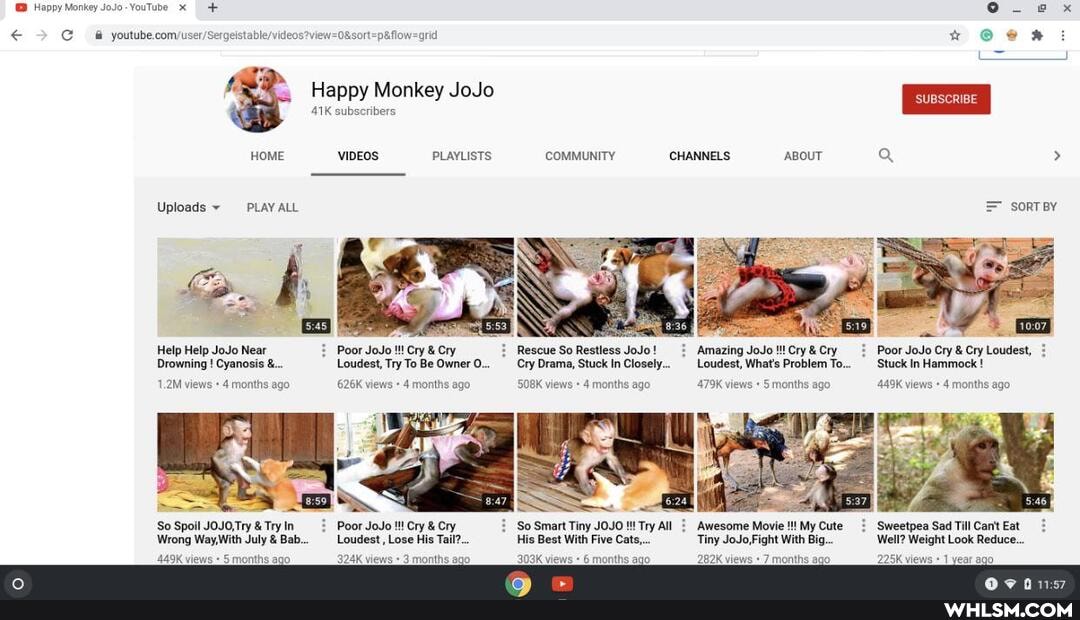
Task: Open a new browser tab with plus icon
Action: (213, 8)
